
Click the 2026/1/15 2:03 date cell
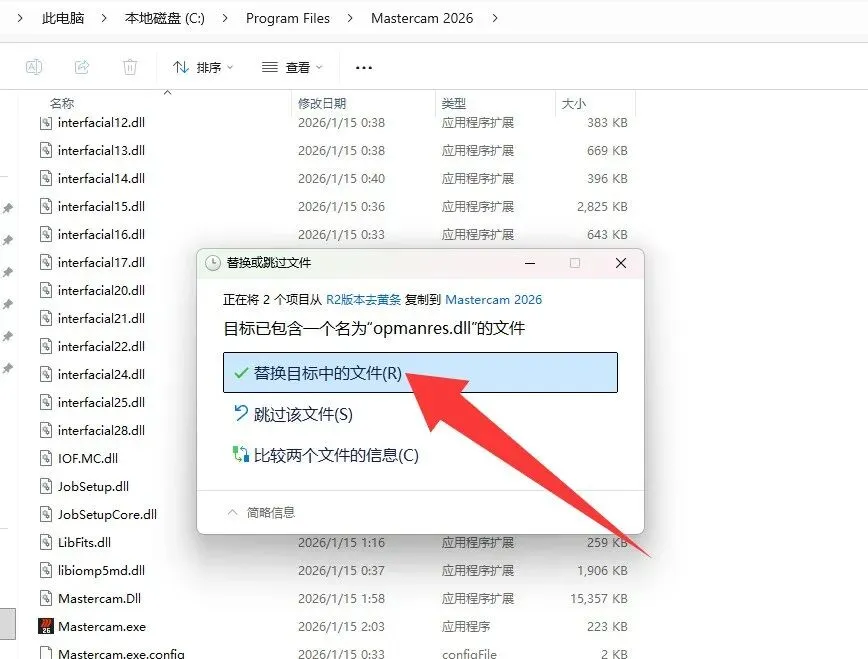[x=341, y=627]
